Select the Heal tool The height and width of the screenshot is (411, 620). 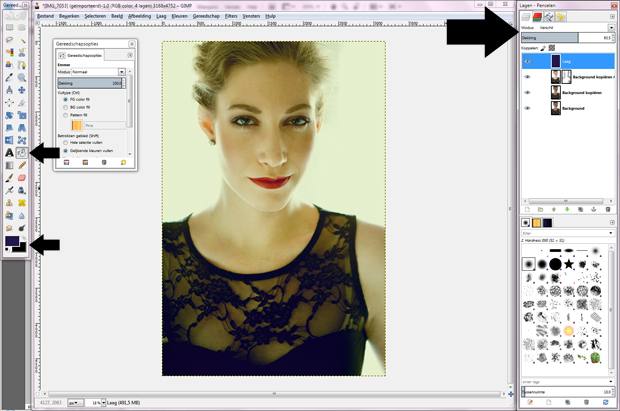pos(22,203)
